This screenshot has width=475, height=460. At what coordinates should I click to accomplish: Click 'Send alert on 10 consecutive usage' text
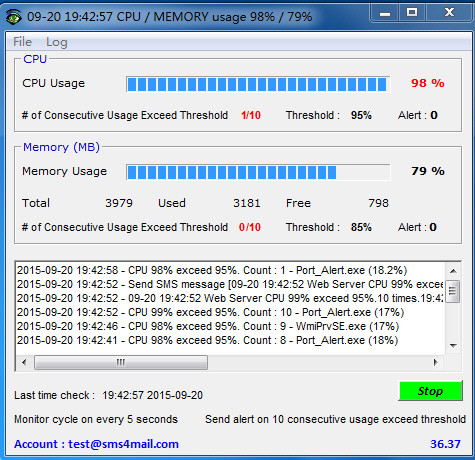[x=335, y=419]
